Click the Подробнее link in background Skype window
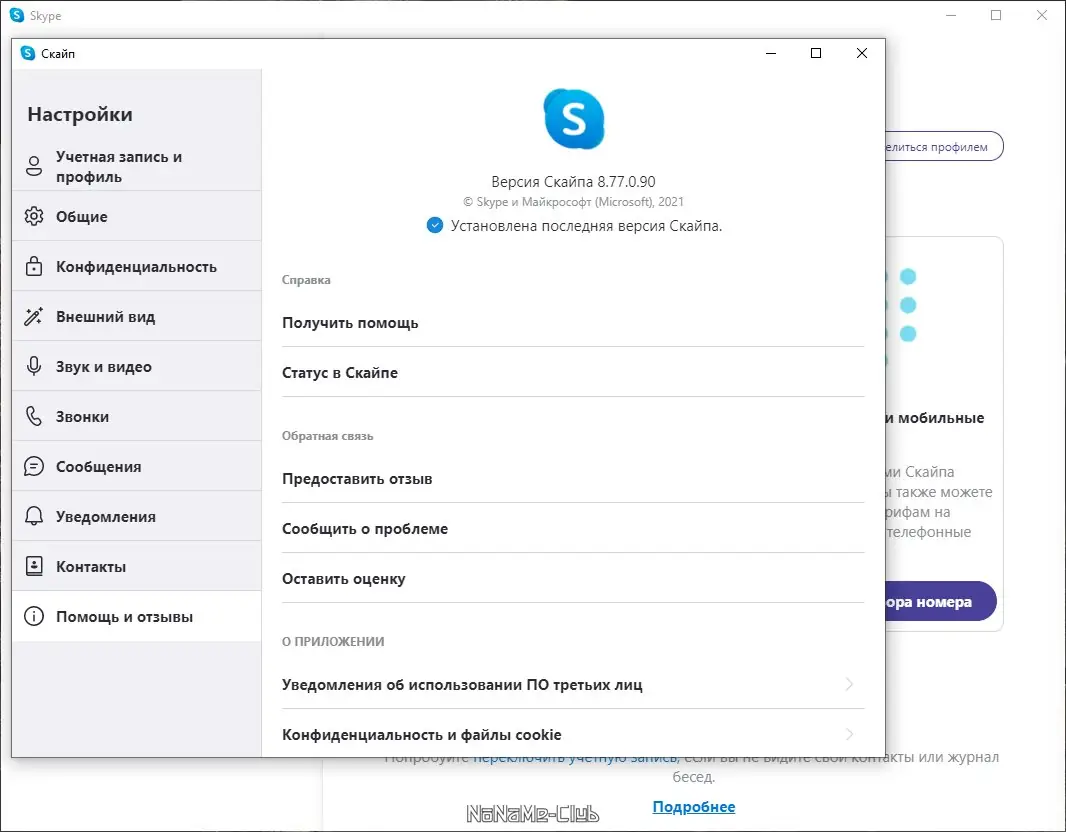The height and width of the screenshot is (832, 1066). [693, 807]
